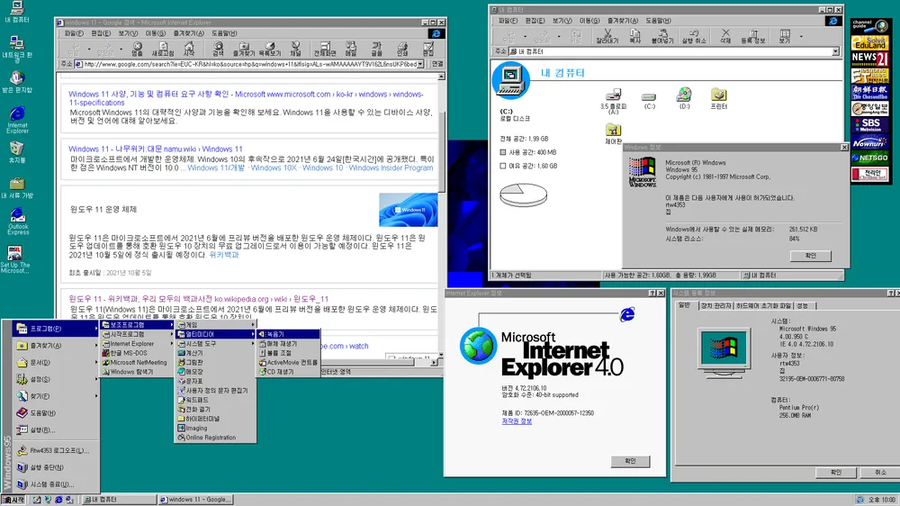Viewport: 900px width, 506px height.
Task: Open the Forward (앞으로) dropdown arrow in Internet Explorer toolbar
Action: point(121,49)
